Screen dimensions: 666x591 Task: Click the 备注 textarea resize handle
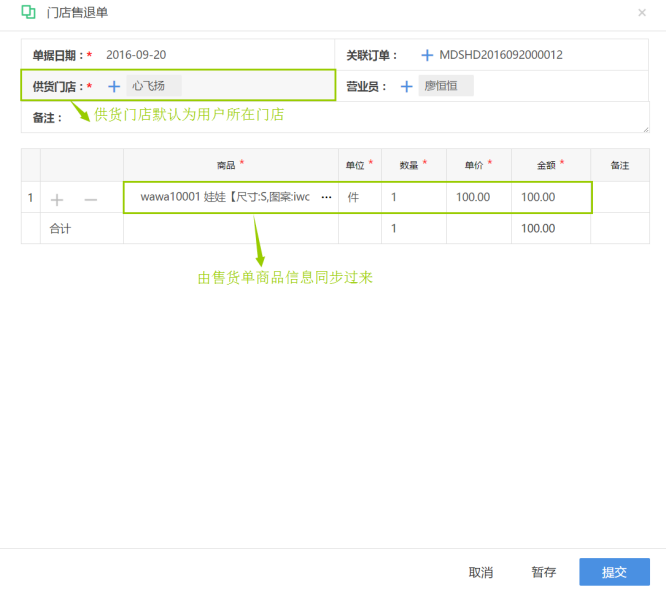click(x=646, y=129)
